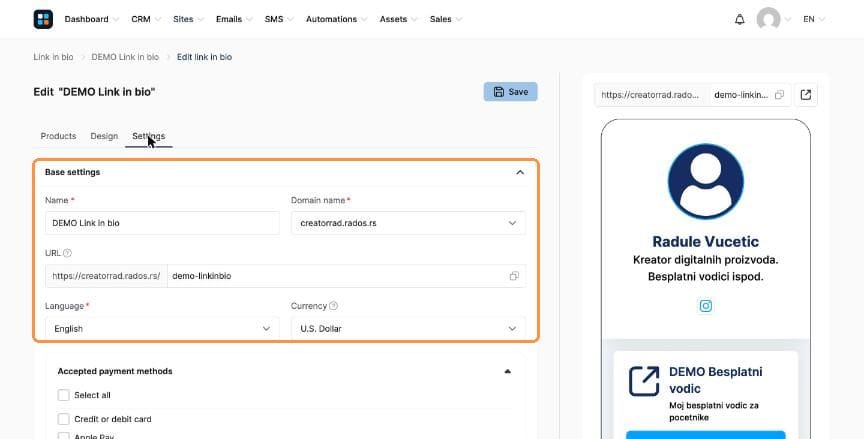Expand the Assets menu

[x=398, y=19]
